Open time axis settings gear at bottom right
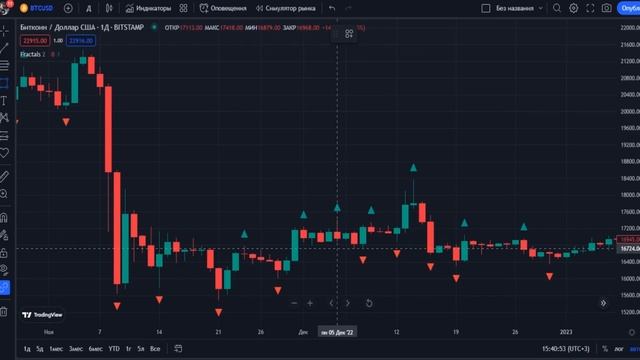 [x=632, y=332]
